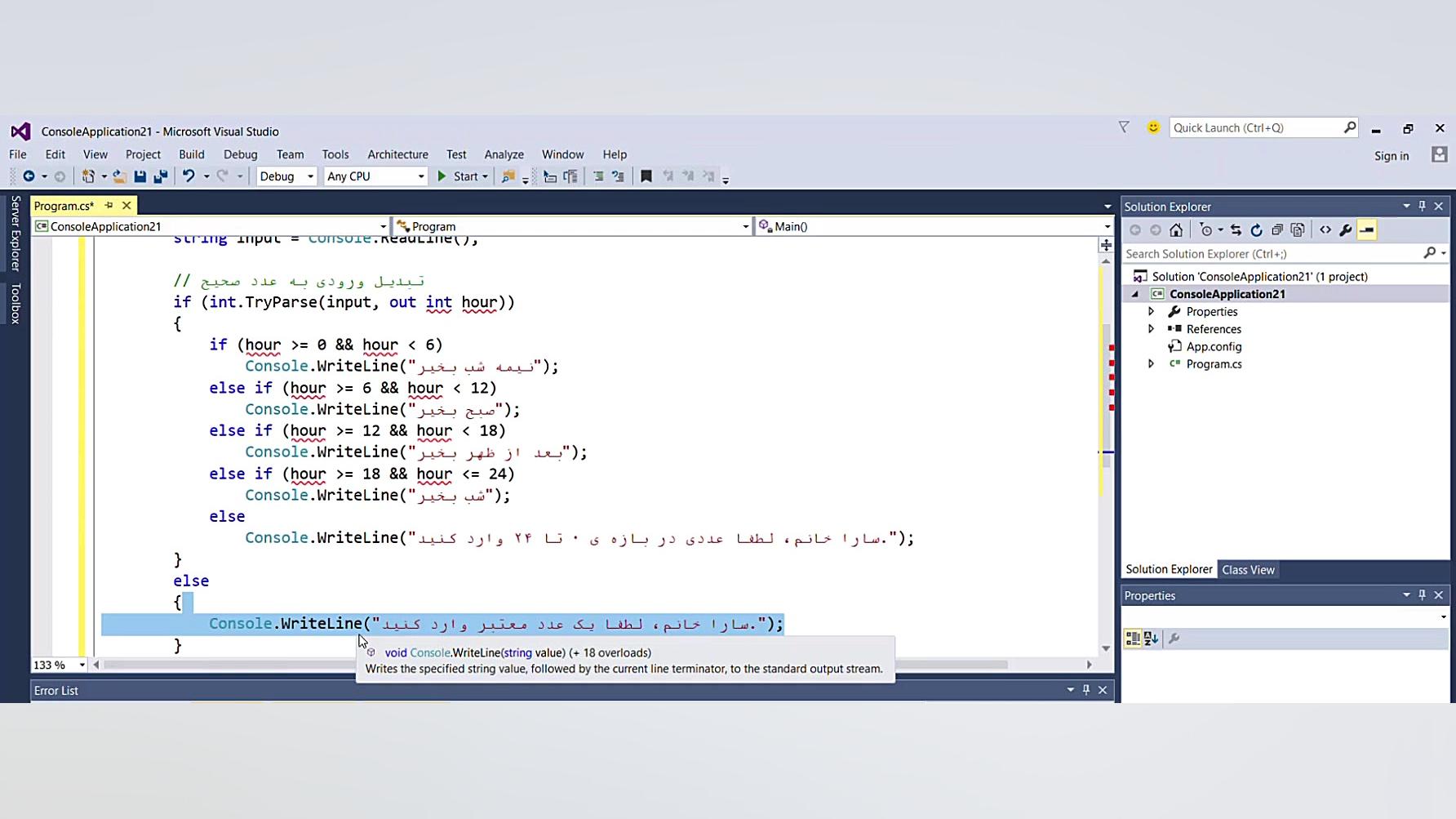Click the Save All toolbar icon
The width and height of the screenshot is (1456, 819).
click(x=161, y=176)
